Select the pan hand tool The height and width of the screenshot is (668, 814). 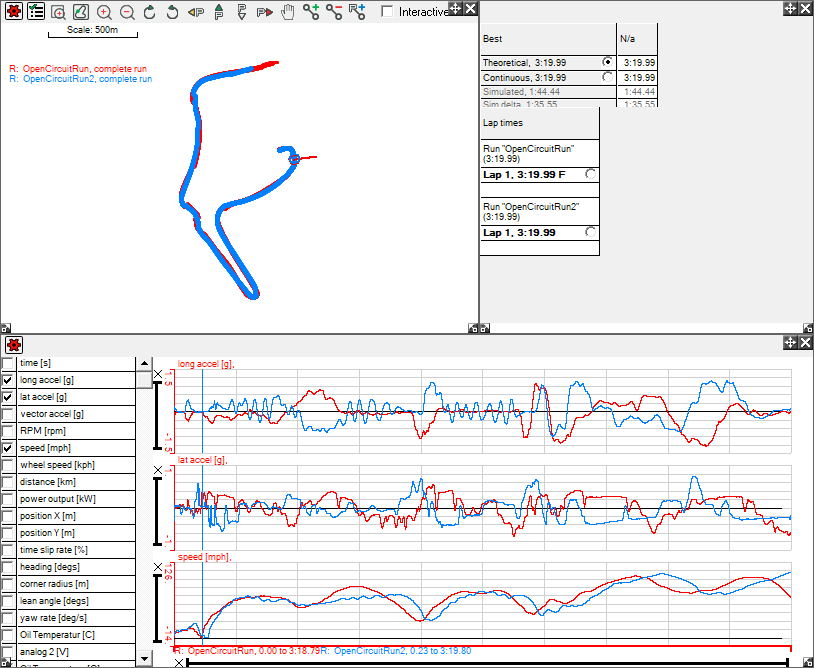[x=288, y=12]
